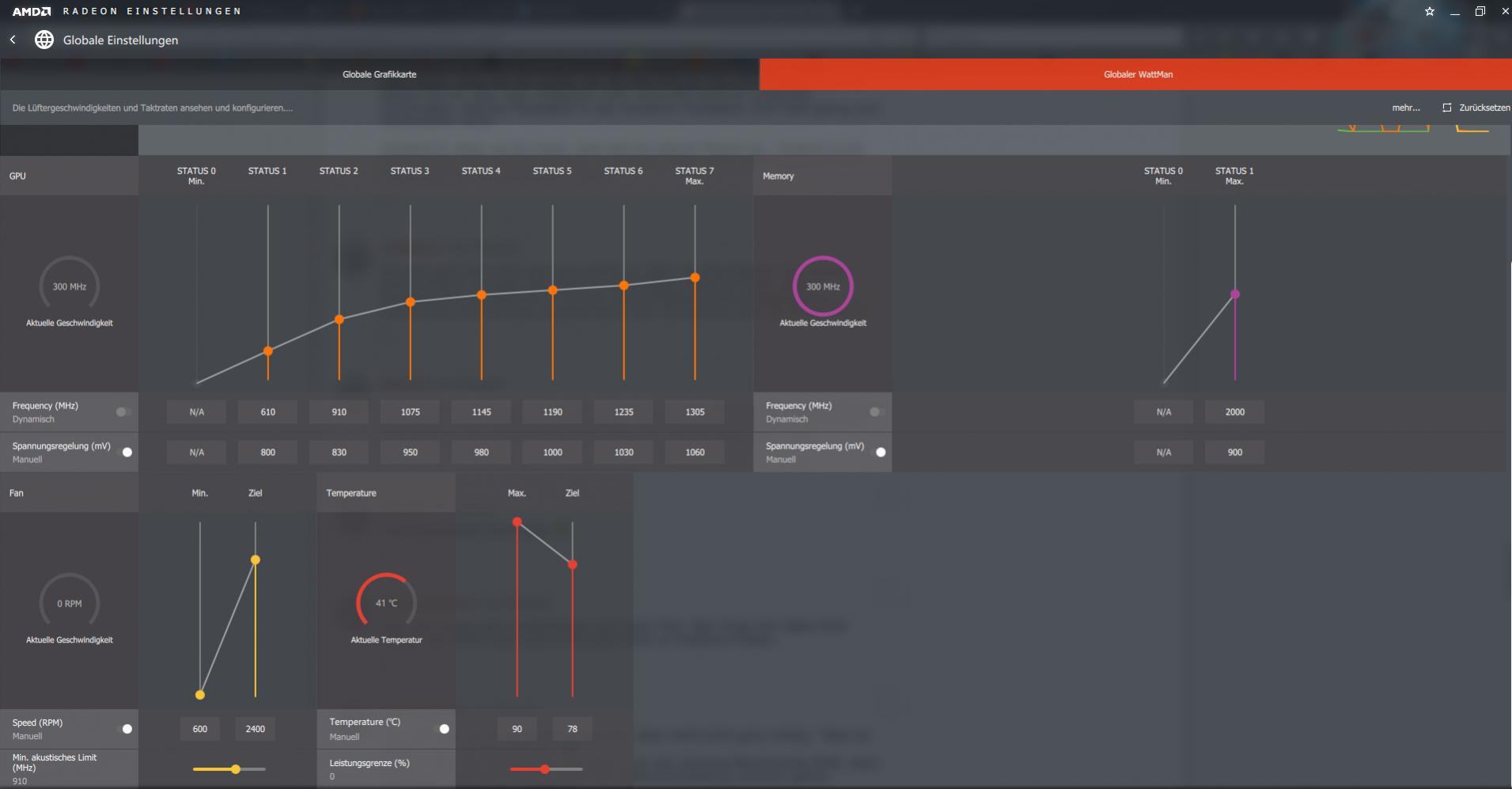Click GPU Status 0 frequency N/A field
The height and width of the screenshot is (789, 1512).
click(196, 412)
